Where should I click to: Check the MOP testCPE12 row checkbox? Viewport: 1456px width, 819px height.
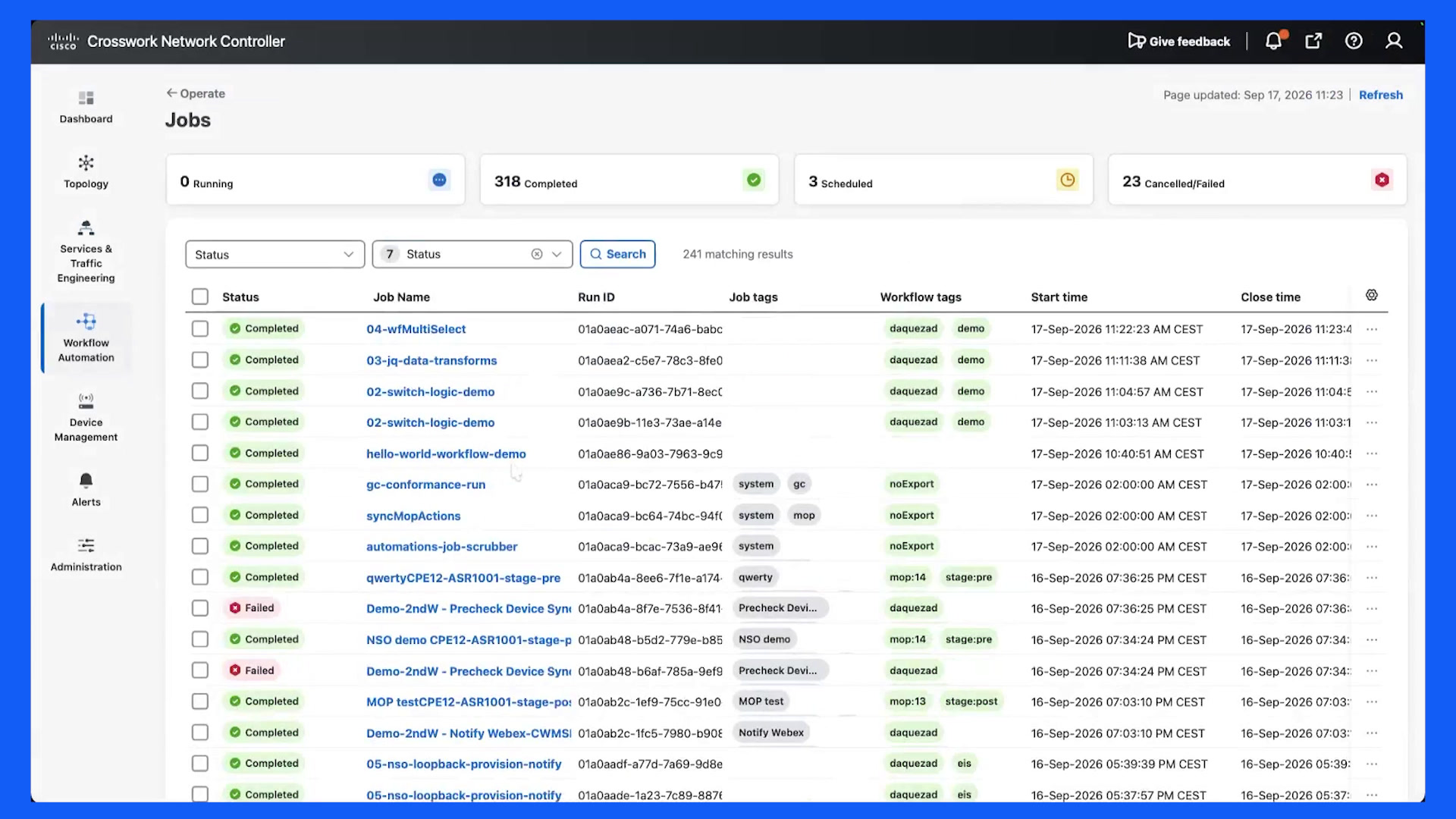[x=200, y=701]
